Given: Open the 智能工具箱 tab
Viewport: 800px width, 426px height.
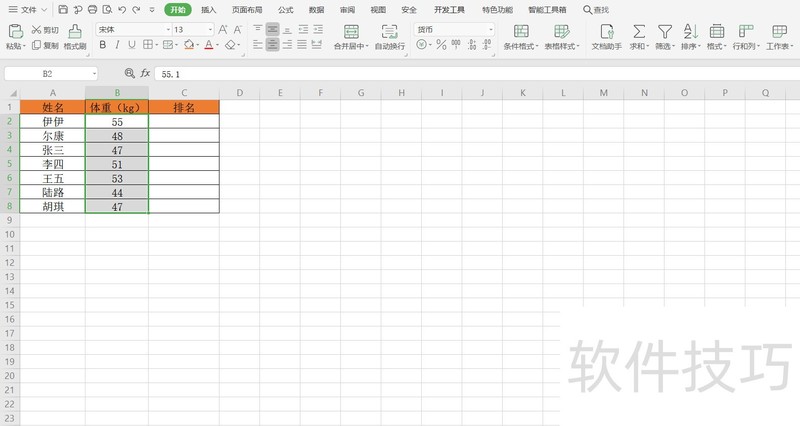Looking at the screenshot, I should pyautogui.click(x=547, y=10).
